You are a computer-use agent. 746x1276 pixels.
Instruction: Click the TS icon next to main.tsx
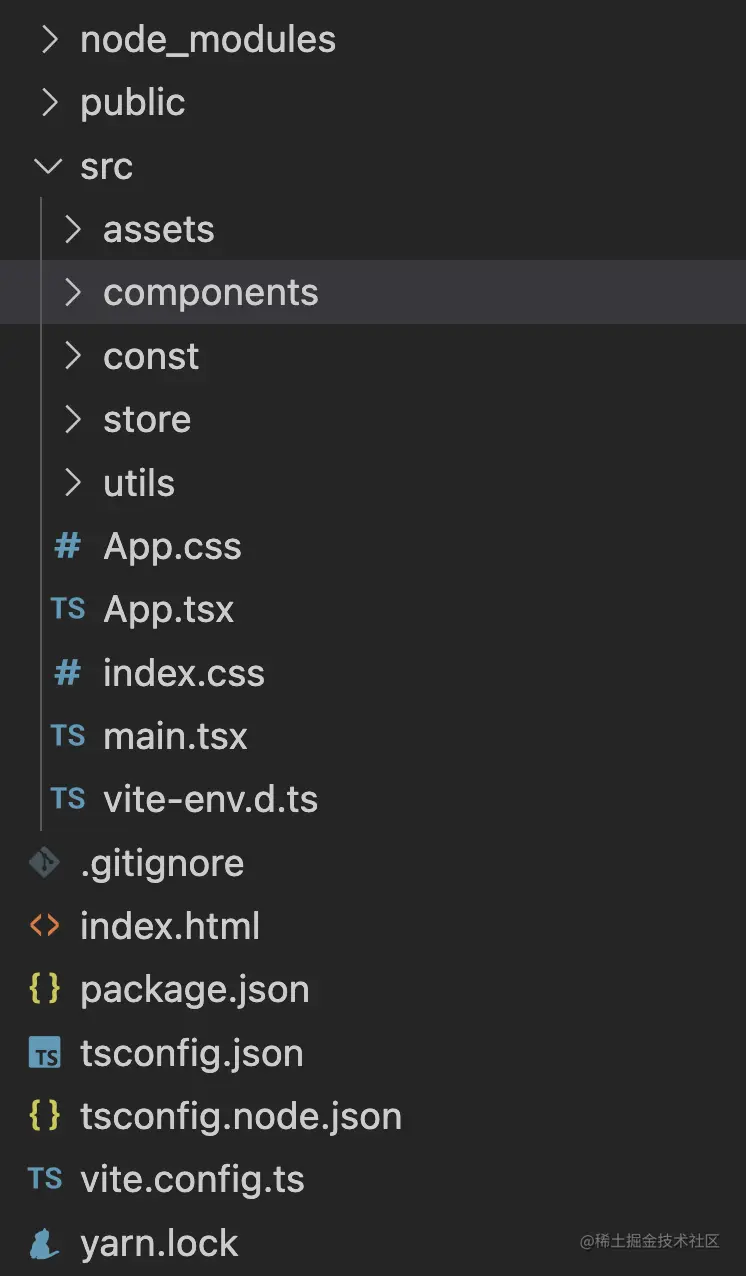pos(67,736)
